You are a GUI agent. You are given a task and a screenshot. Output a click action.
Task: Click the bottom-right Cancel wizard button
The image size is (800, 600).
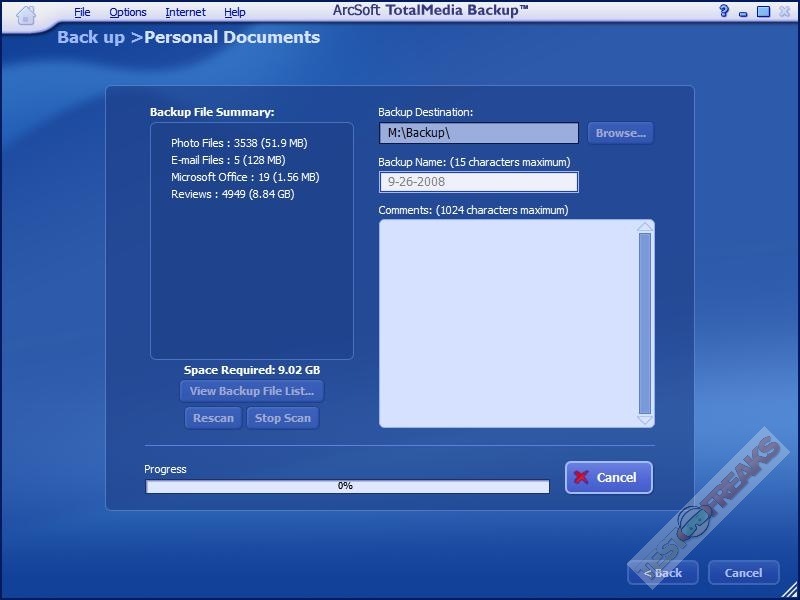(x=743, y=573)
